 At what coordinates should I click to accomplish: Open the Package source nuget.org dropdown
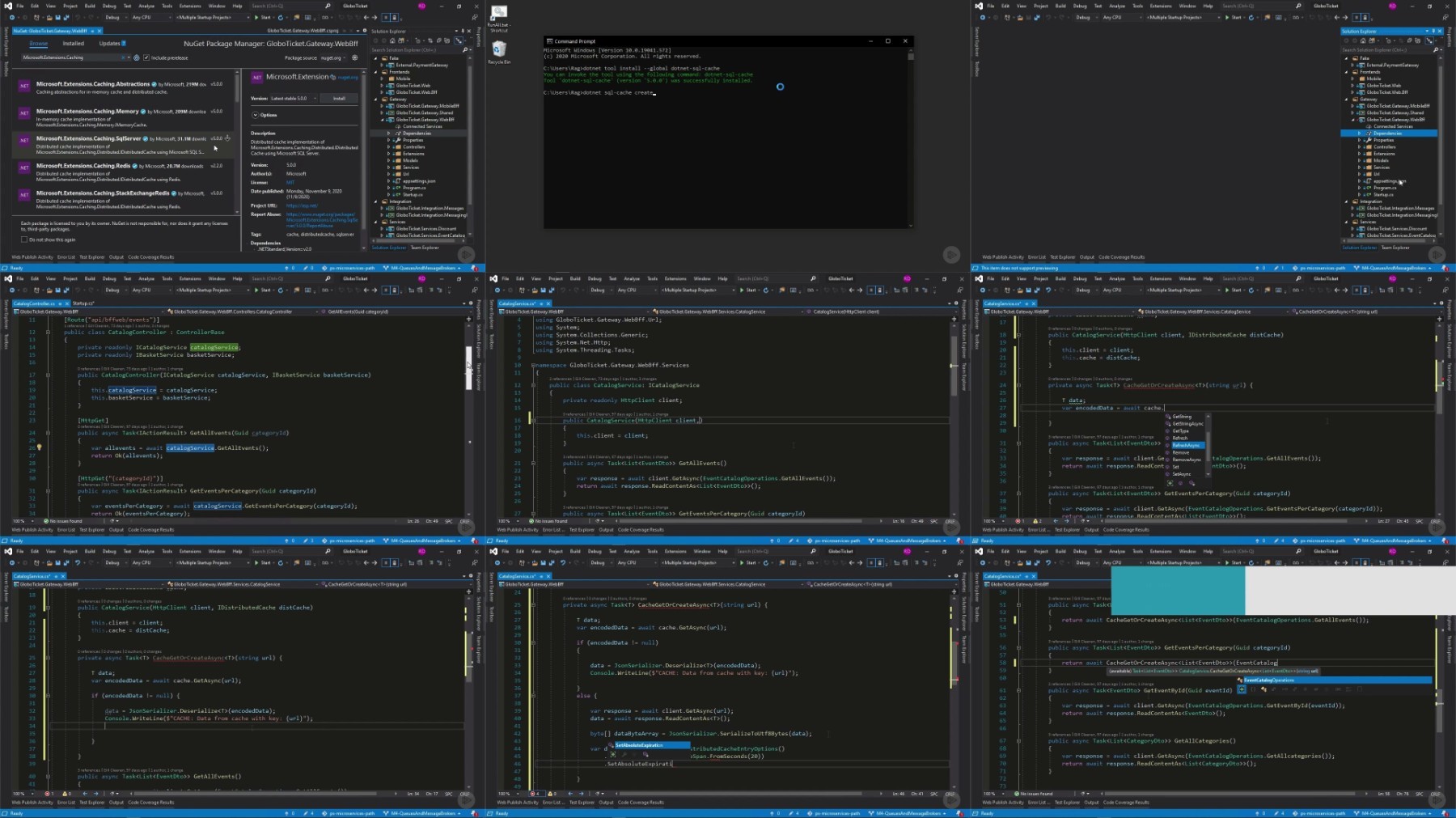pos(332,57)
